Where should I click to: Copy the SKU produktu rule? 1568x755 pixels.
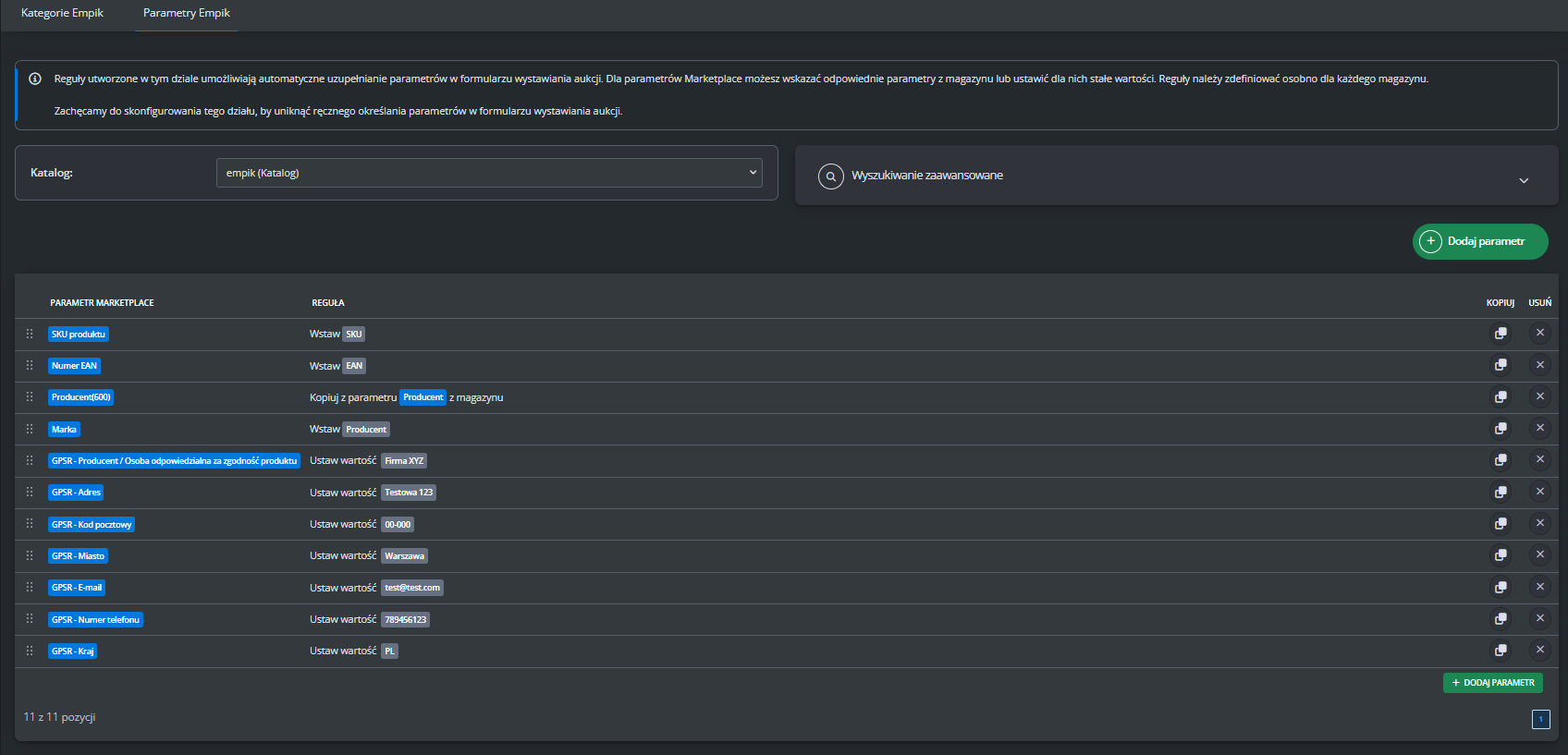[1501, 334]
